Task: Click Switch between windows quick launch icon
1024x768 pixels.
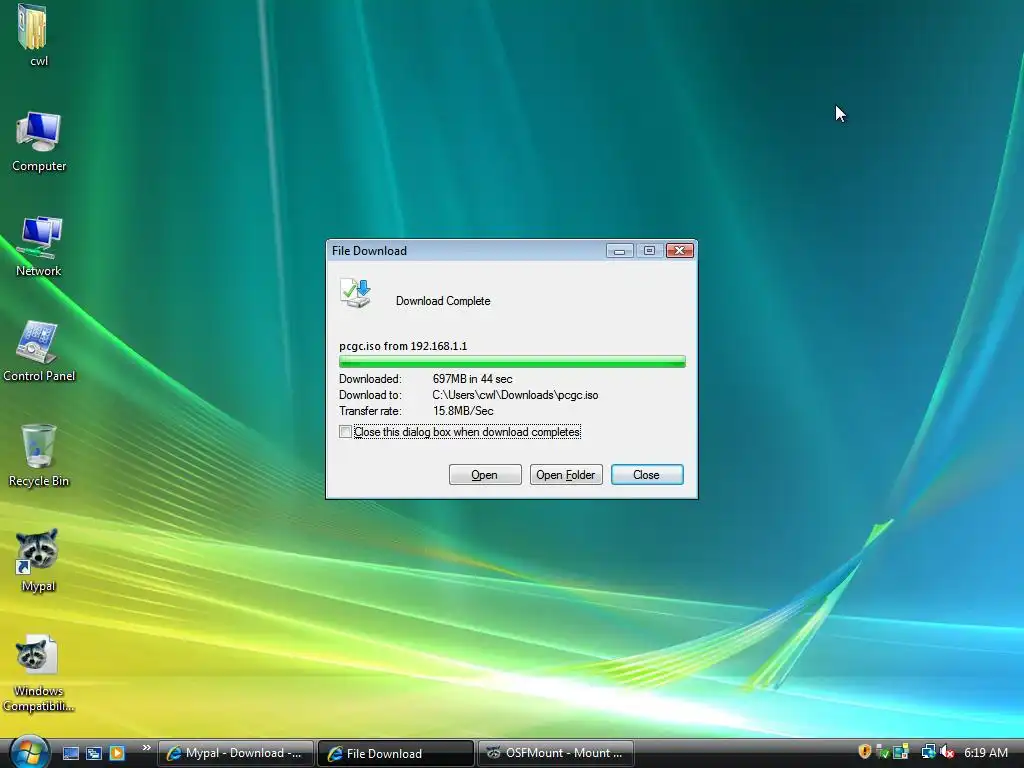Action: click(x=94, y=753)
